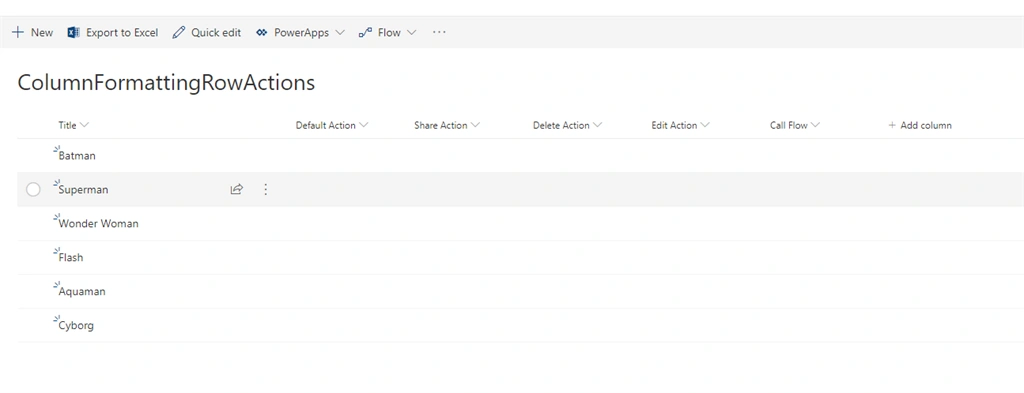The height and width of the screenshot is (393, 1024).
Task: Open the Delete Action column dropdown
Action: click(598, 125)
